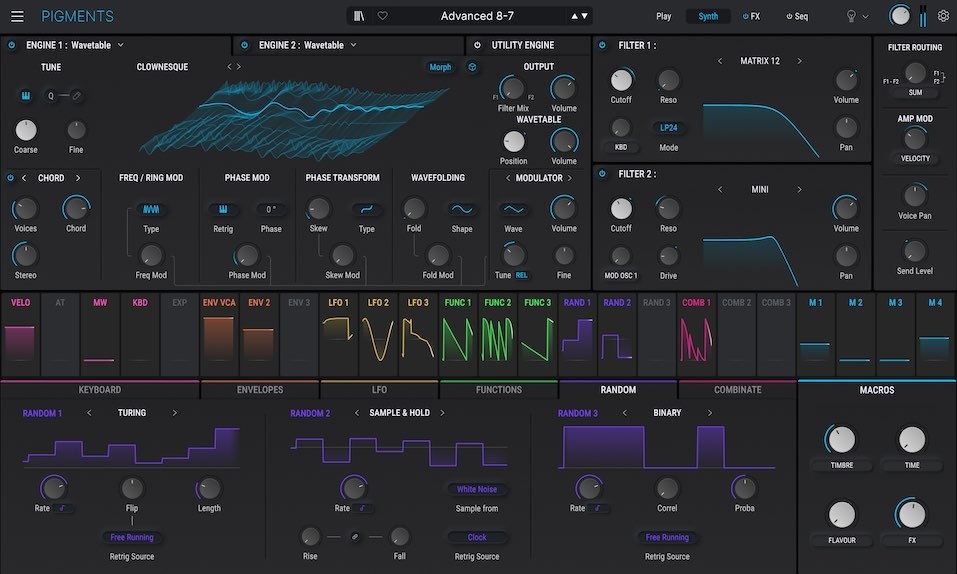The width and height of the screenshot is (957, 574).
Task: Click Random 3 rate sync note icon
Action: pyautogui.click(x=598, y=508)
